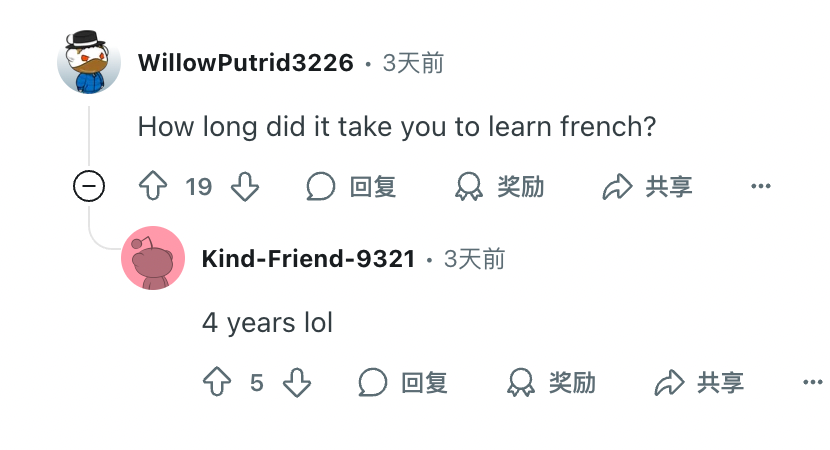Downvote Kind-Friend-9321's reply
Screen dimensions: 830x450
click(x=297, y=382)
